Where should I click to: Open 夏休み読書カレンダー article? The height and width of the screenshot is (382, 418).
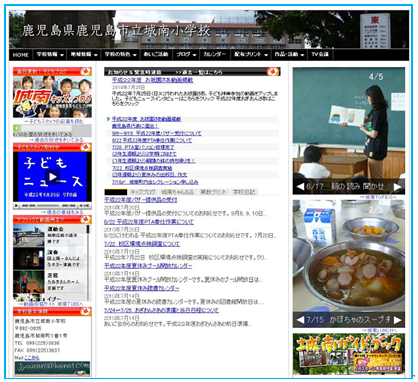142,288
